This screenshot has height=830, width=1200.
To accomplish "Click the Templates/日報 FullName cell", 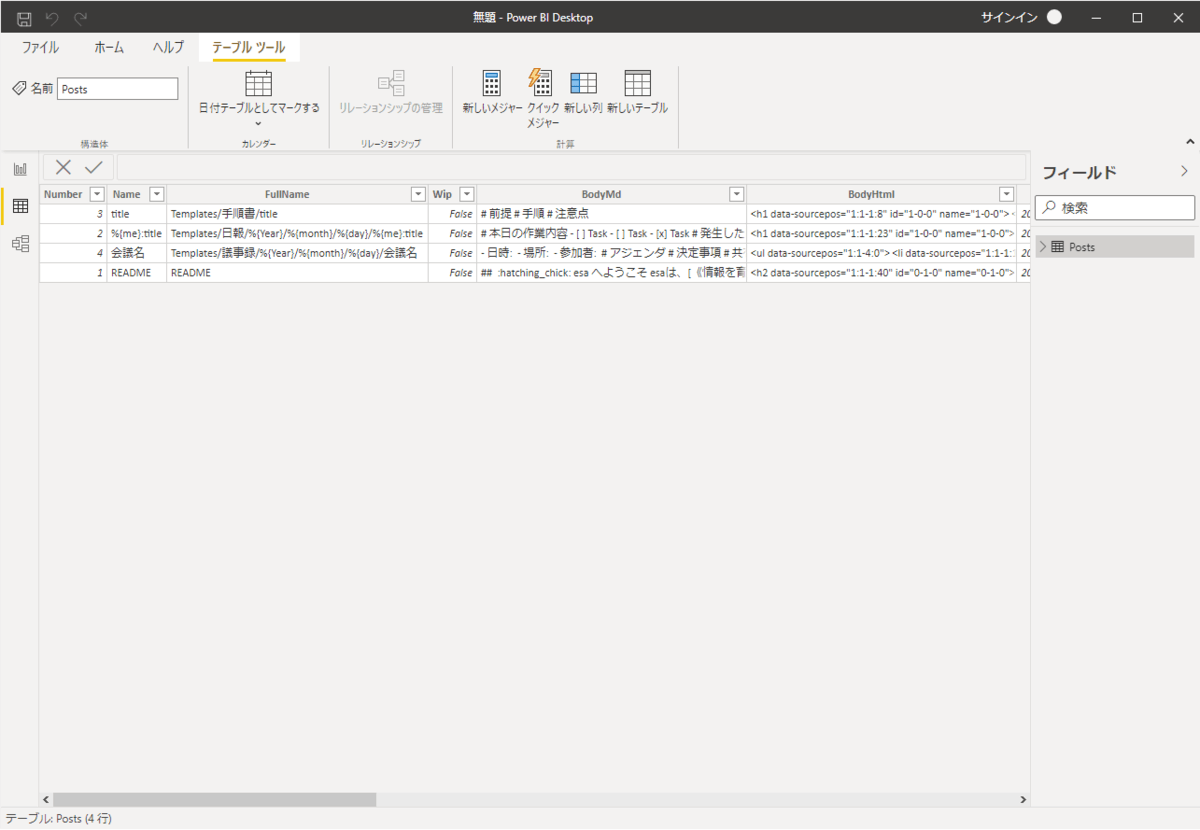I will [x=297, y=233].
